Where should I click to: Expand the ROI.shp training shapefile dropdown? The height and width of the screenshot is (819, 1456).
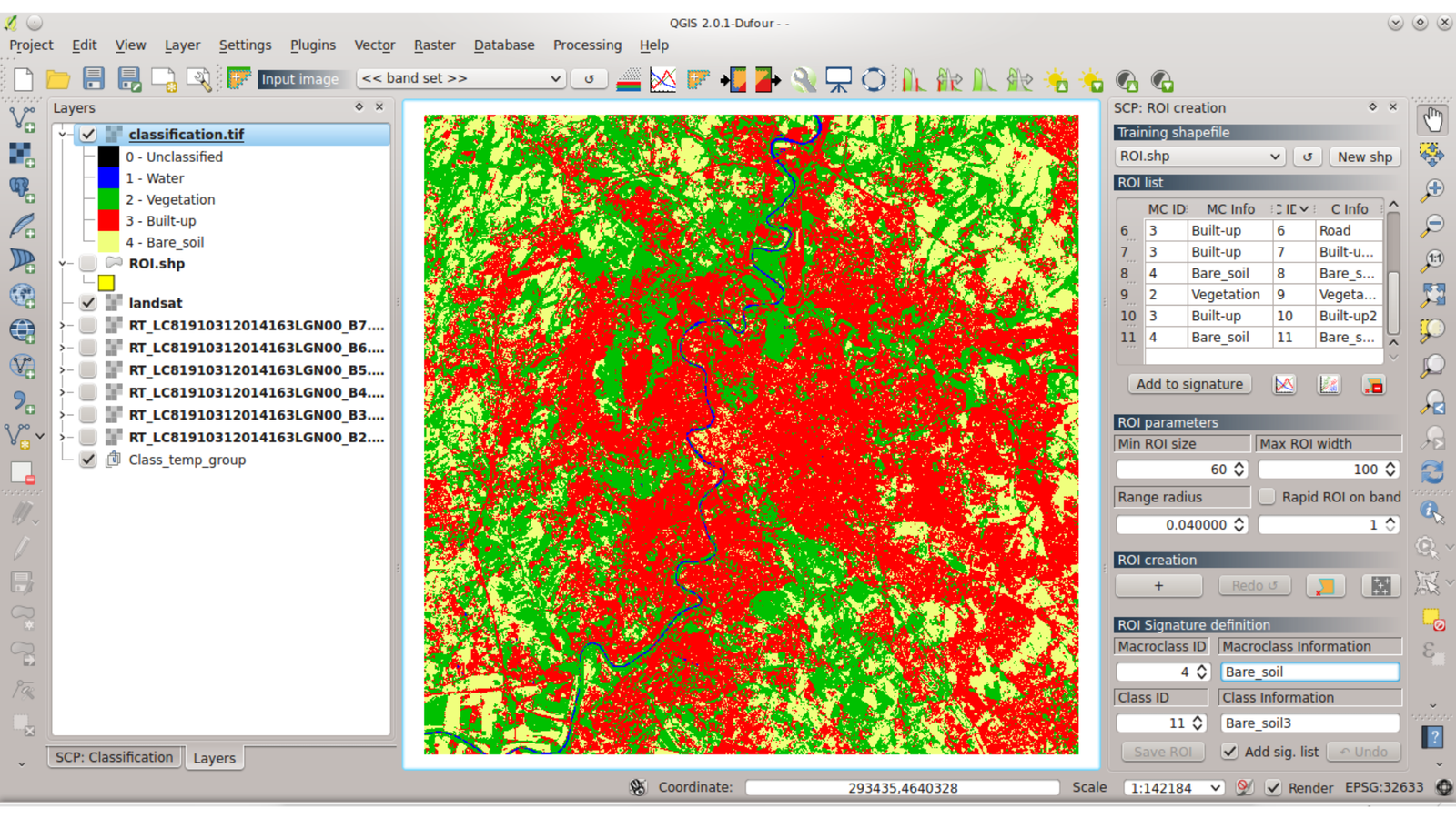coord(1199,157)
